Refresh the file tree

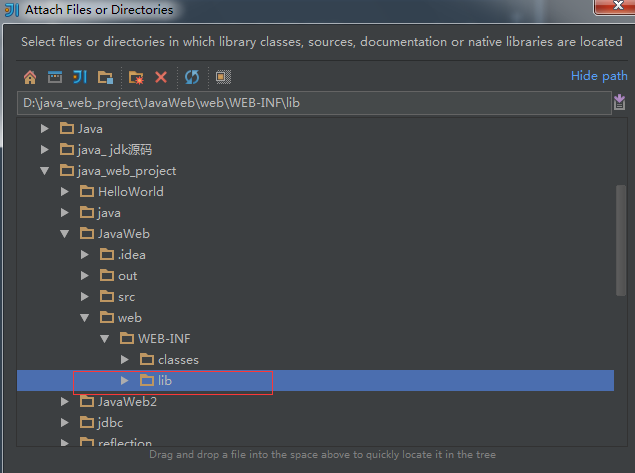tap(192, 77)
